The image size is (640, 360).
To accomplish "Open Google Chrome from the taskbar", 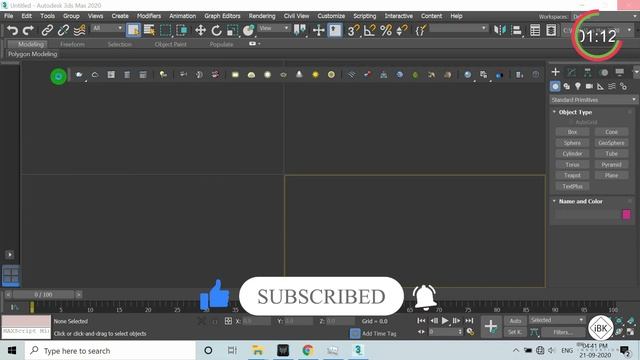I will point(308,350).
